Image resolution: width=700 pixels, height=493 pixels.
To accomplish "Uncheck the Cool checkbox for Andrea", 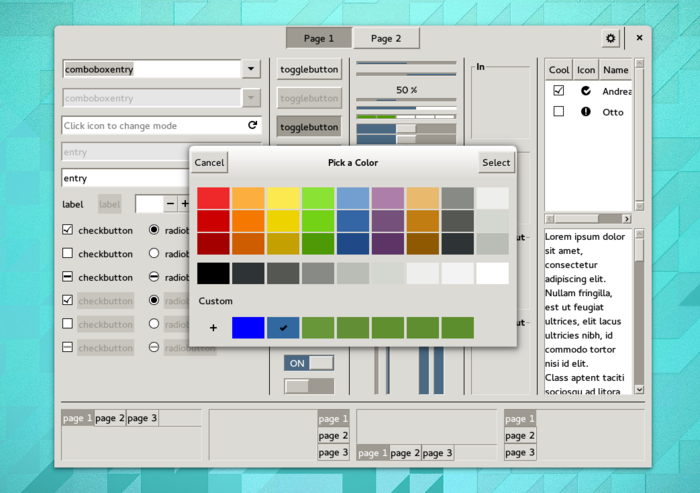I will (x=559, y=91).
